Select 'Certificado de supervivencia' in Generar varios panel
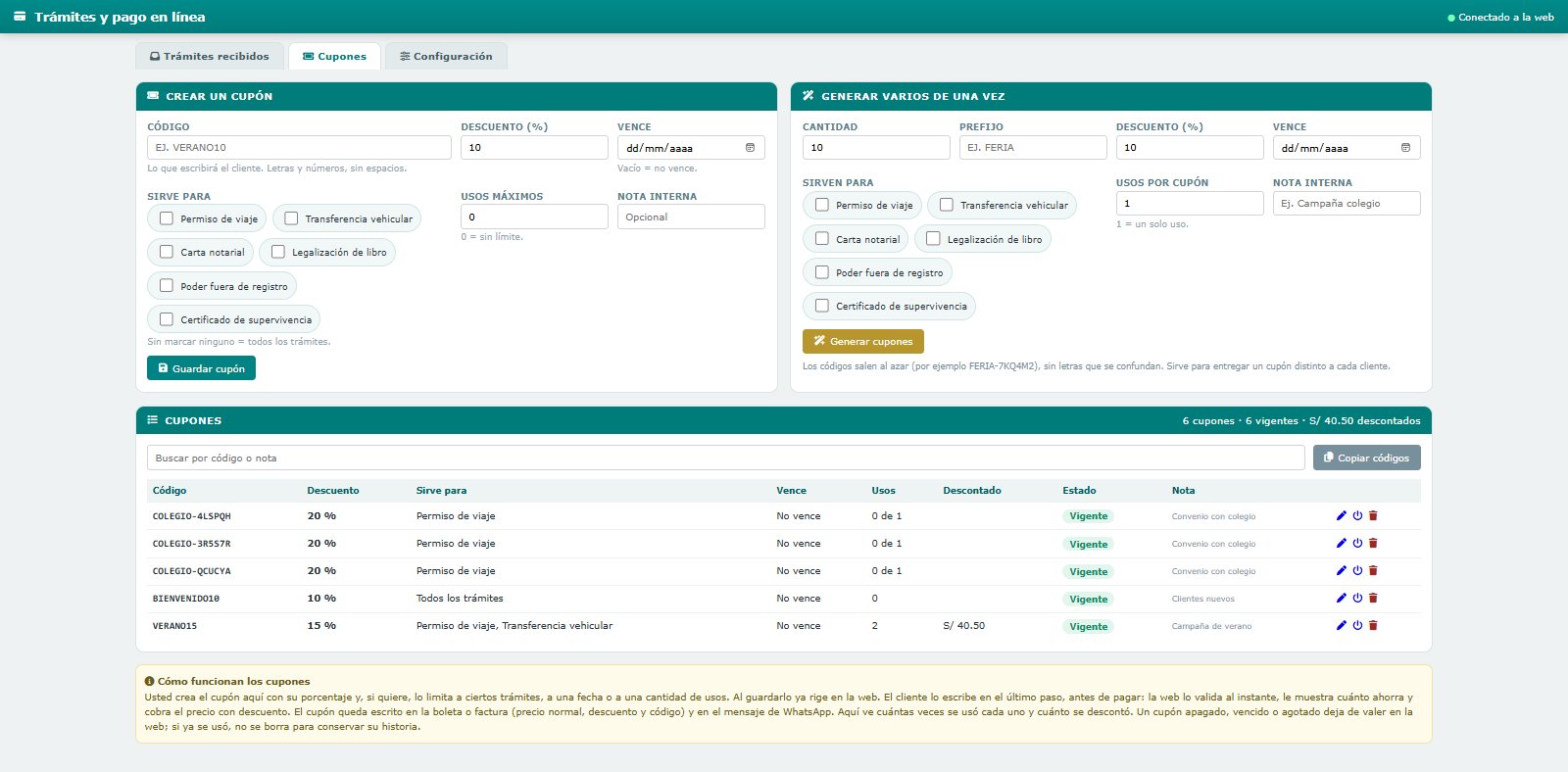This screenshot has width=1568, height=772. (x=822, y=306)
